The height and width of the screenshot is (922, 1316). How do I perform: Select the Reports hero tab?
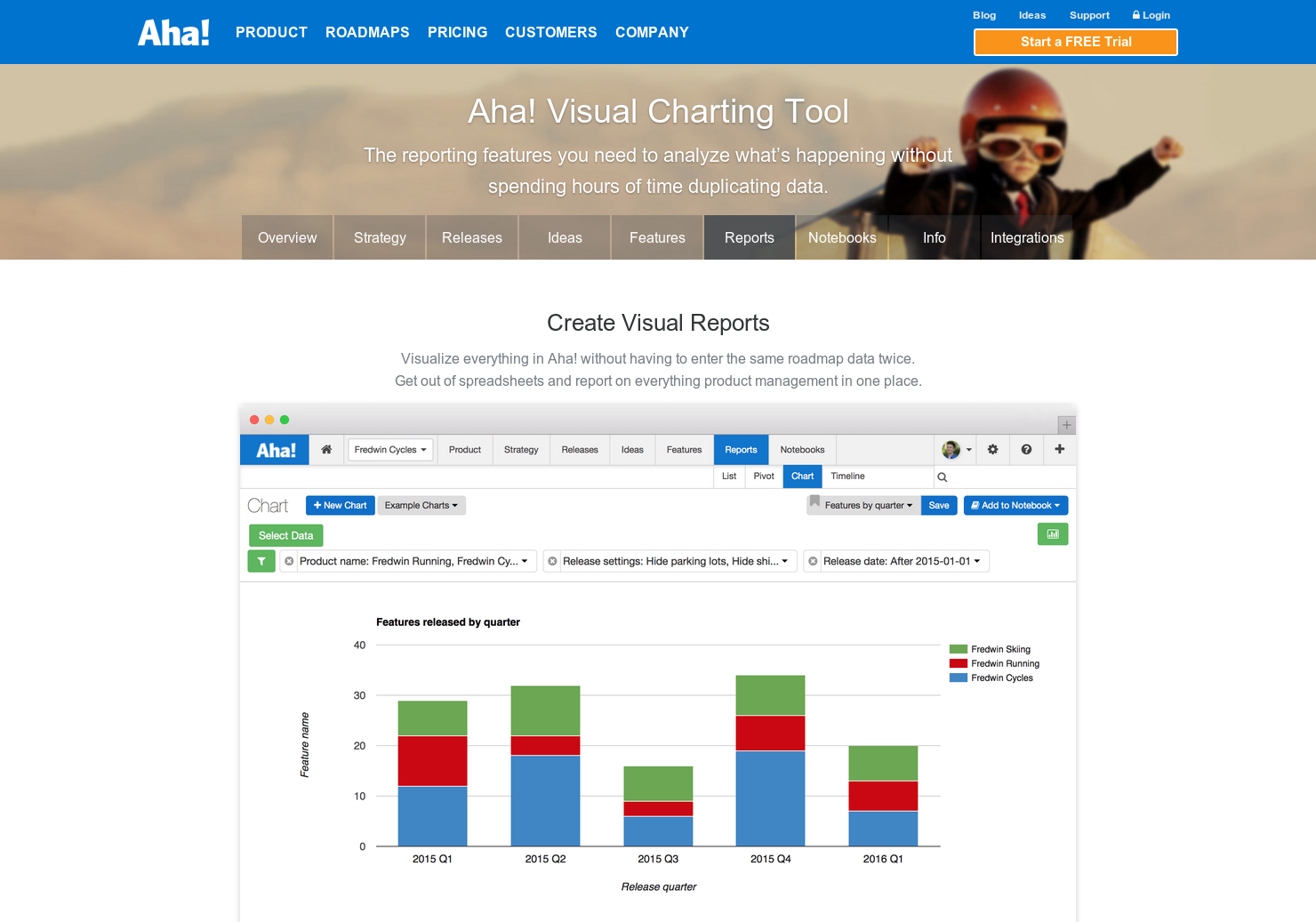point(750,237)
